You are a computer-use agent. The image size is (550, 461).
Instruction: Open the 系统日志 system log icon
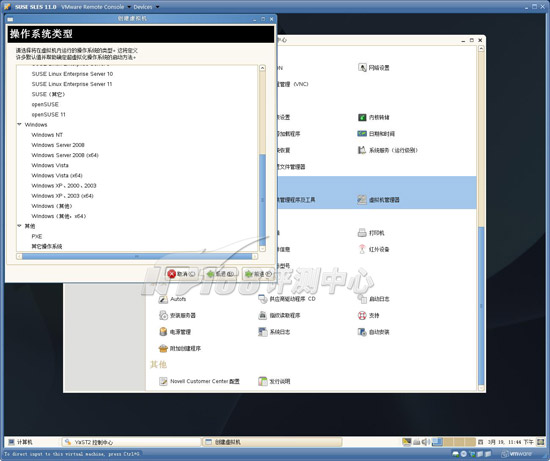263,332
